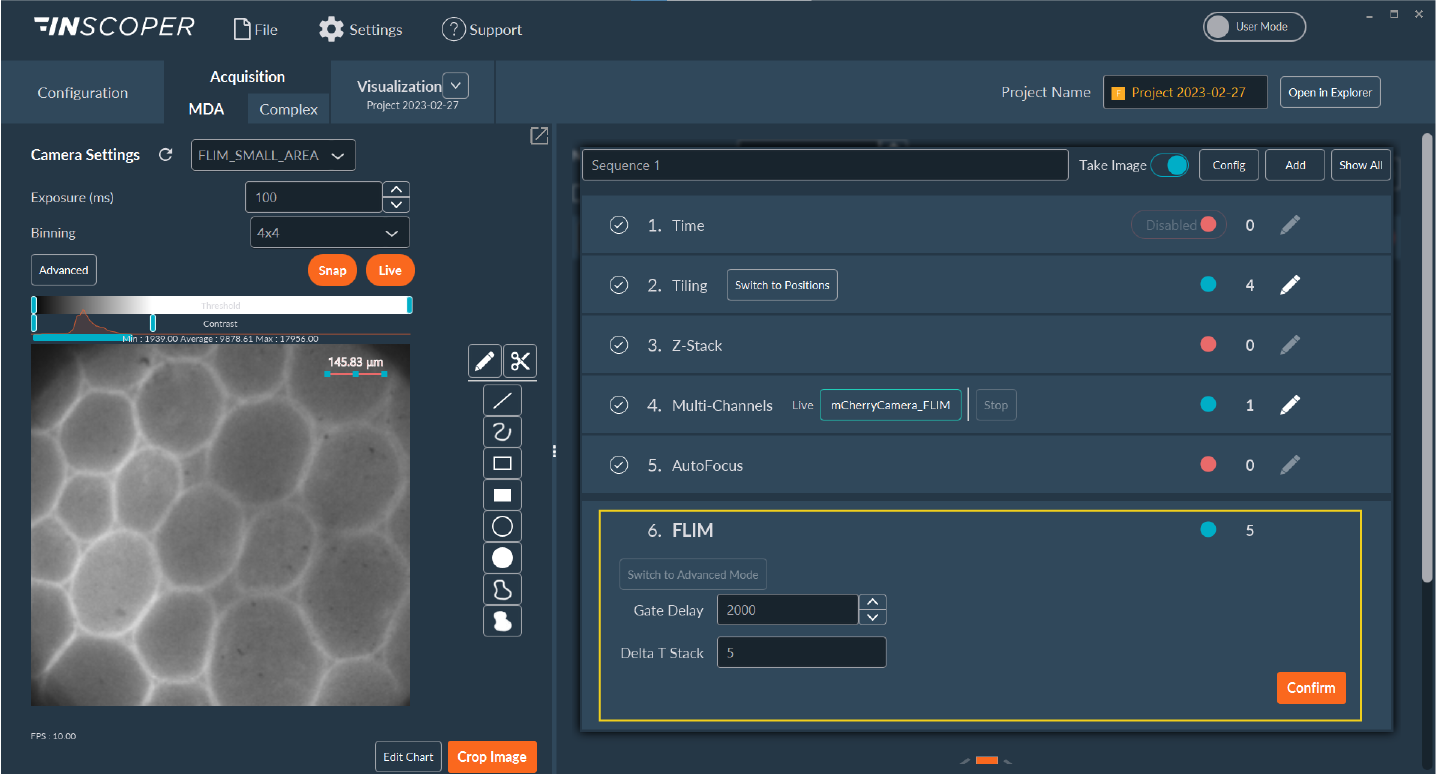
Task: Switch to the Configuration tab
Action: coord(83,93)
